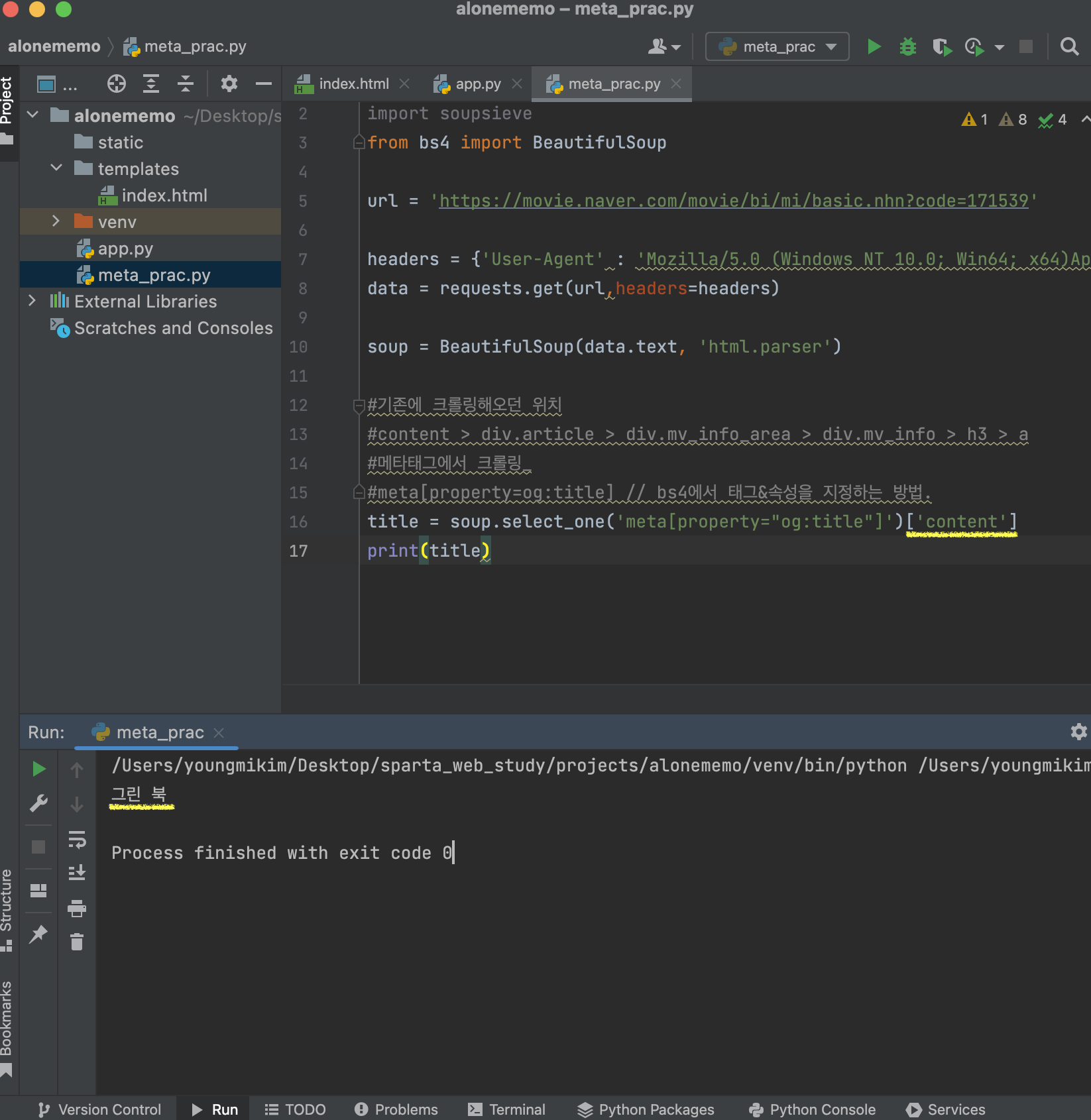This screenshot has width=1091, height=1120.
Task: Switch to index.html editor tab
Action: (x=353, y=84)
